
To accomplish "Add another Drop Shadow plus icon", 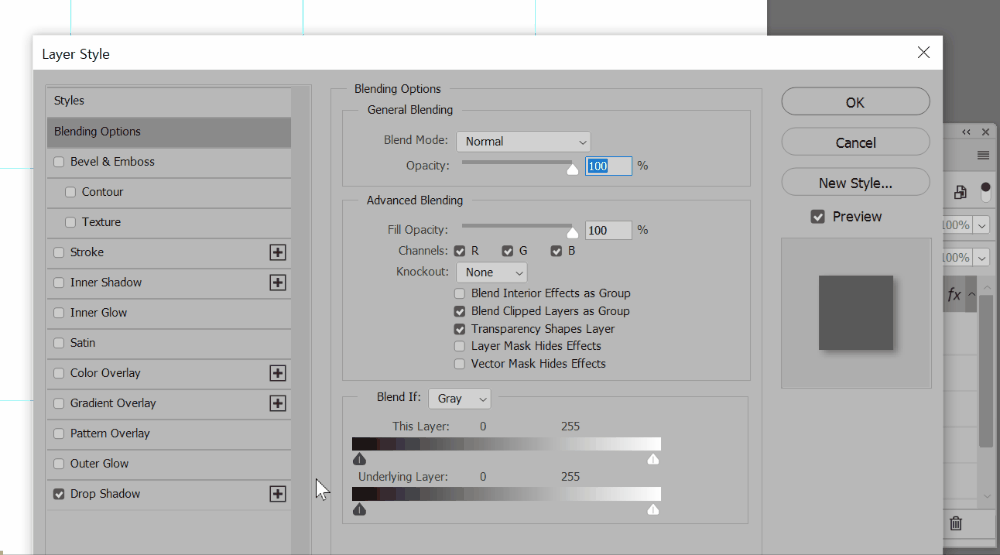I will point(277,494).
